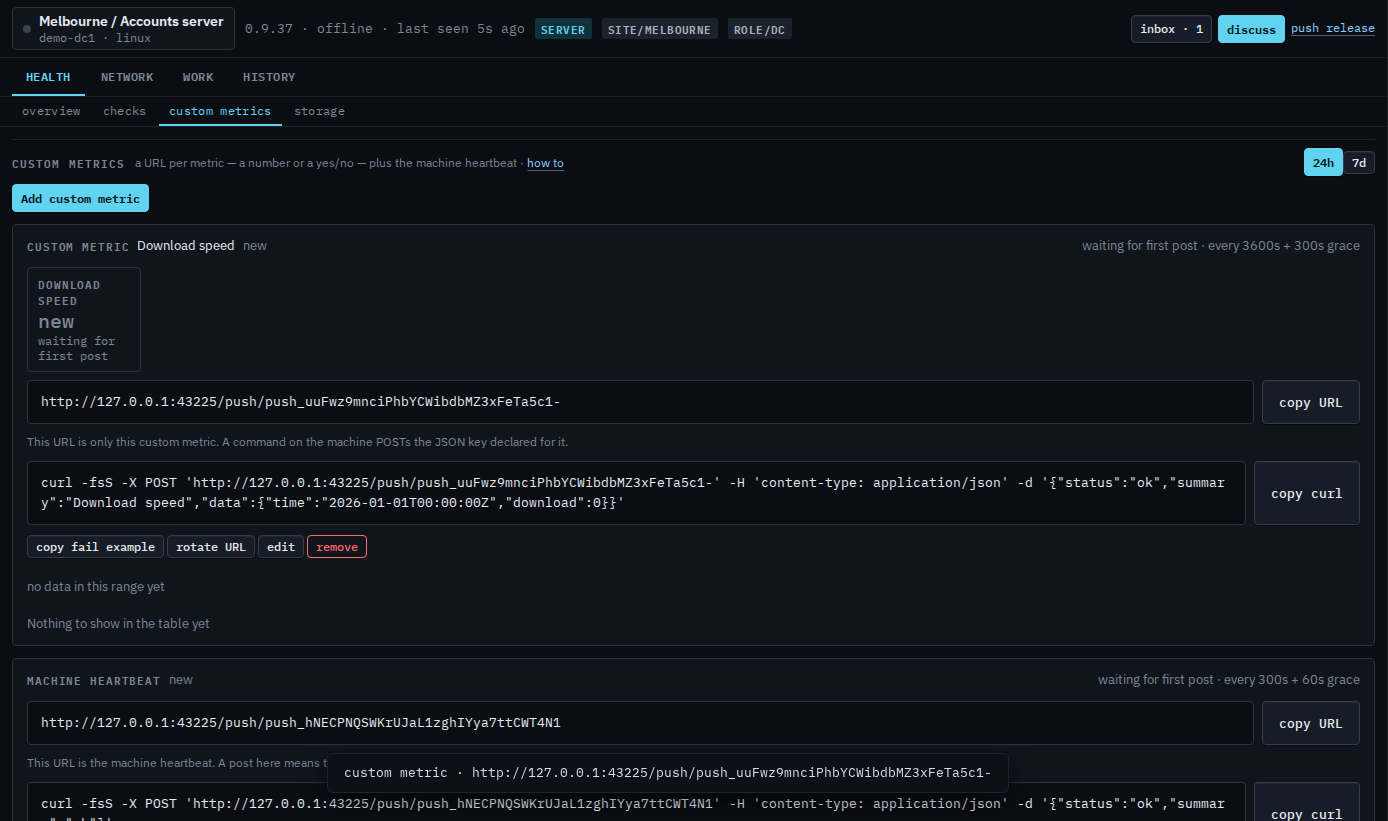The image size is (1388, 821).
Task: Open the HISTORY tab
Action: click(x=269, y=77)
